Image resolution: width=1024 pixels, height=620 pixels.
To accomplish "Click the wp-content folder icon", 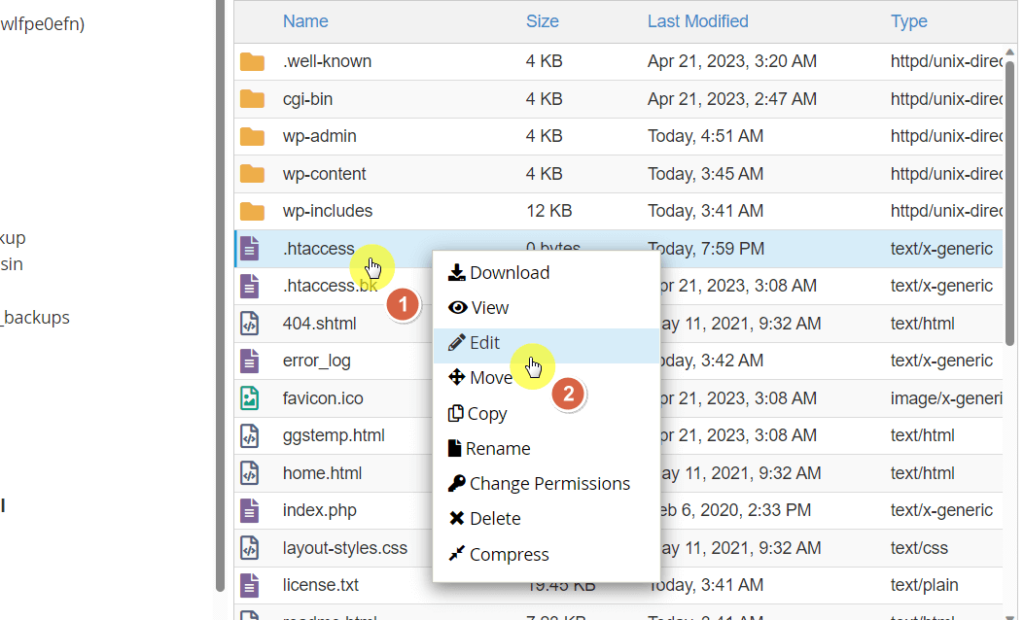I will (251, 174).
